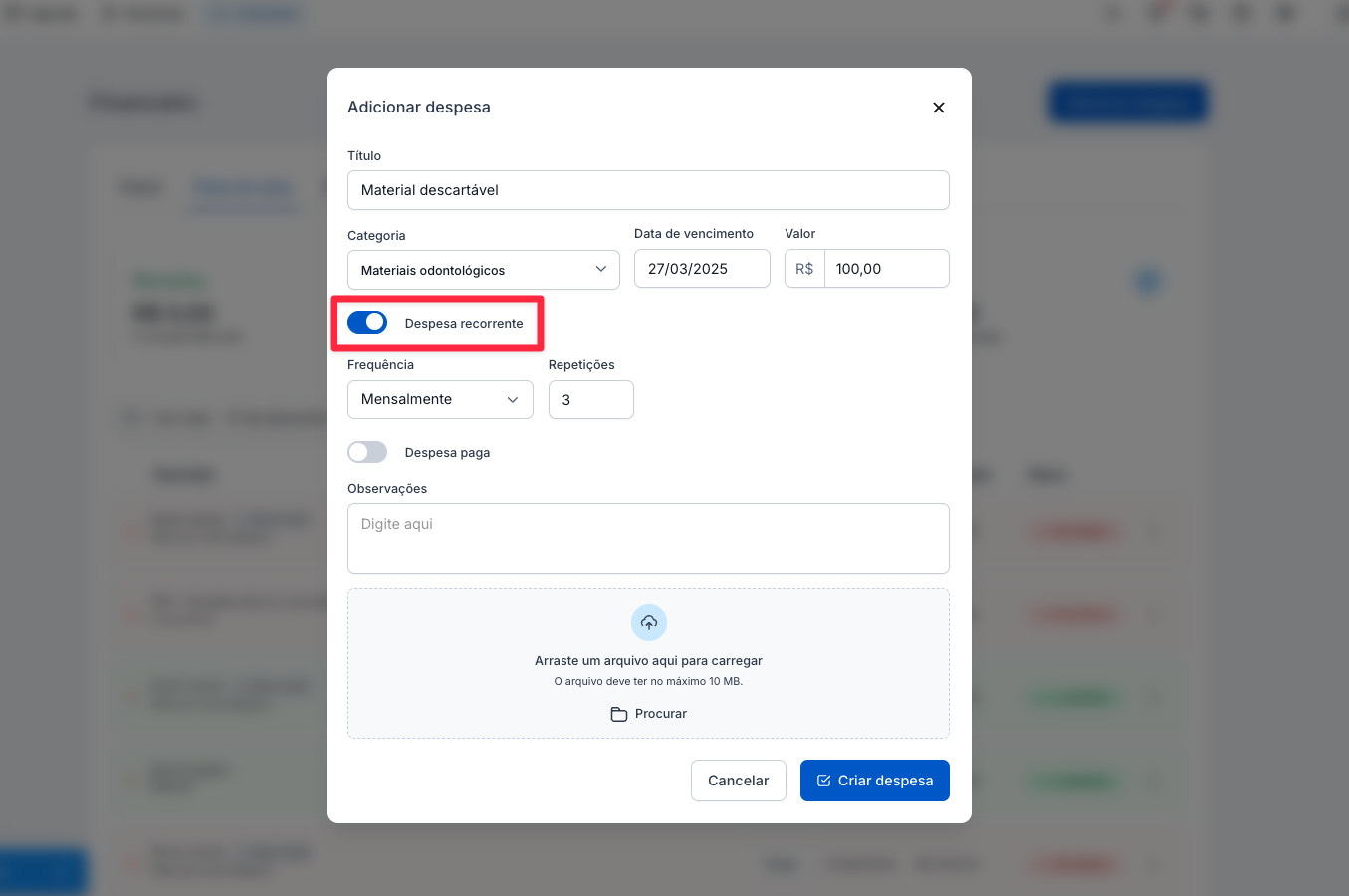Click the checkmark icon in Criar despesa

click(823, 781)
